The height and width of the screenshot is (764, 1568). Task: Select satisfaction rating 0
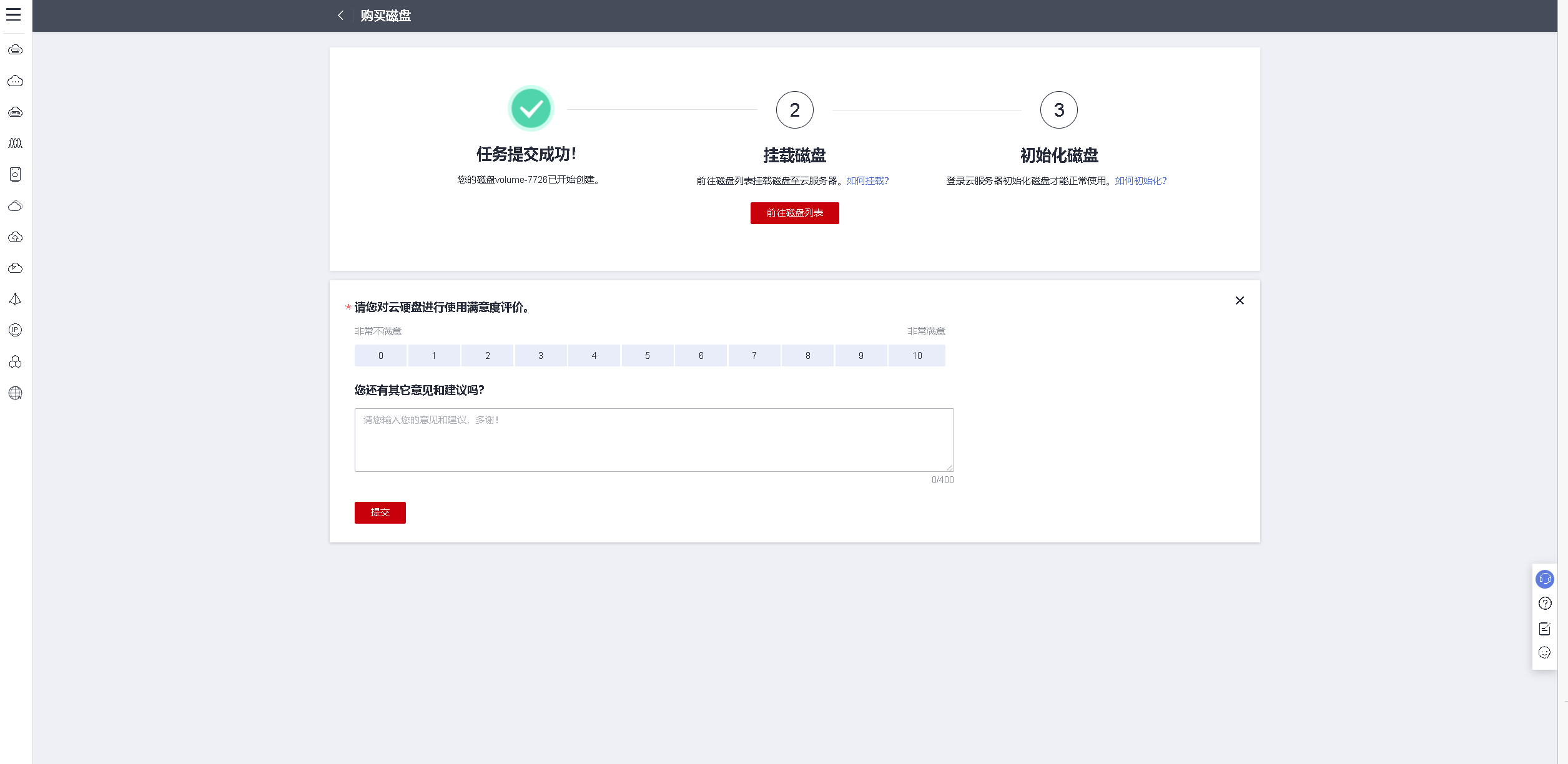(x=380, y=356)
